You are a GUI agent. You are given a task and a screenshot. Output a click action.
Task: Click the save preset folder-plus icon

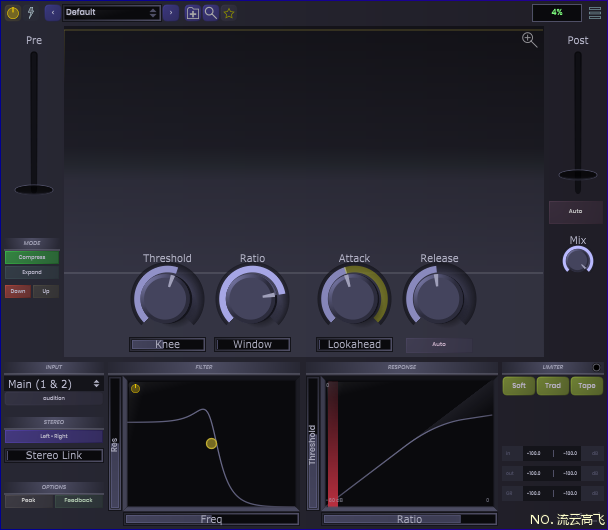[x=192, y=13]
